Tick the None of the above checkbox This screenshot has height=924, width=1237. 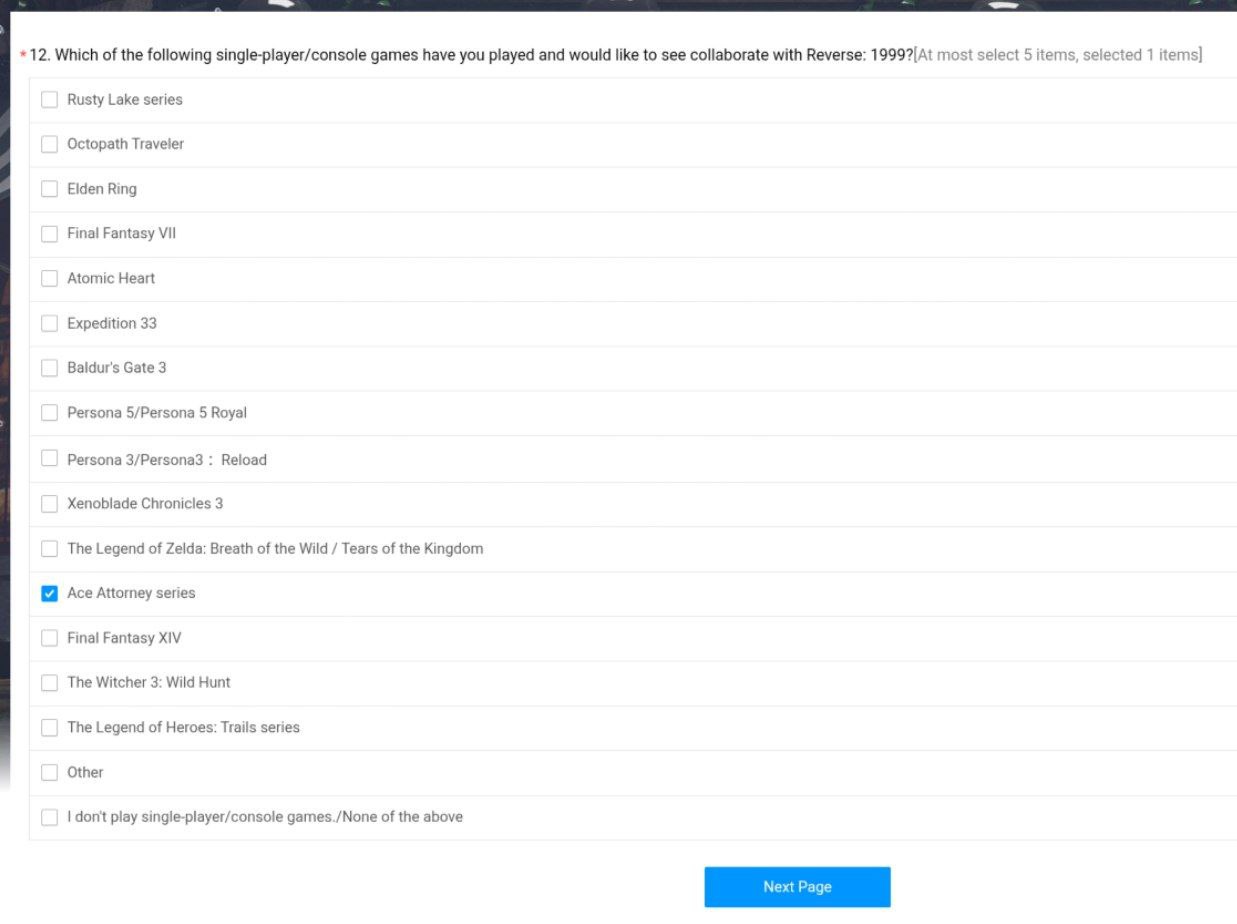point(49,817)
